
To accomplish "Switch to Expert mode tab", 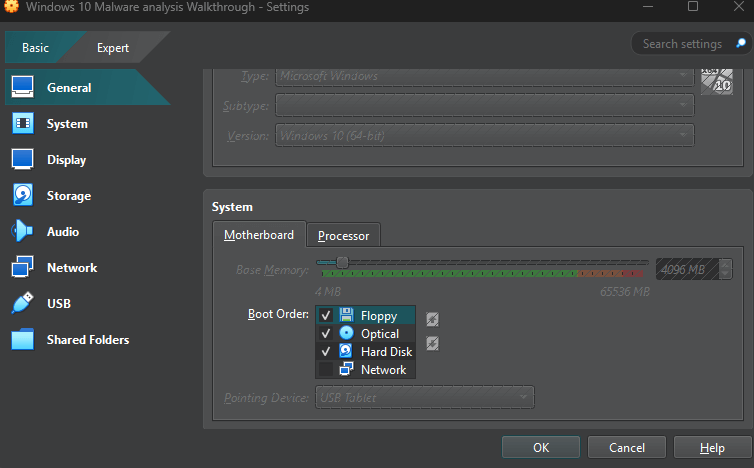I will (113, 48).
